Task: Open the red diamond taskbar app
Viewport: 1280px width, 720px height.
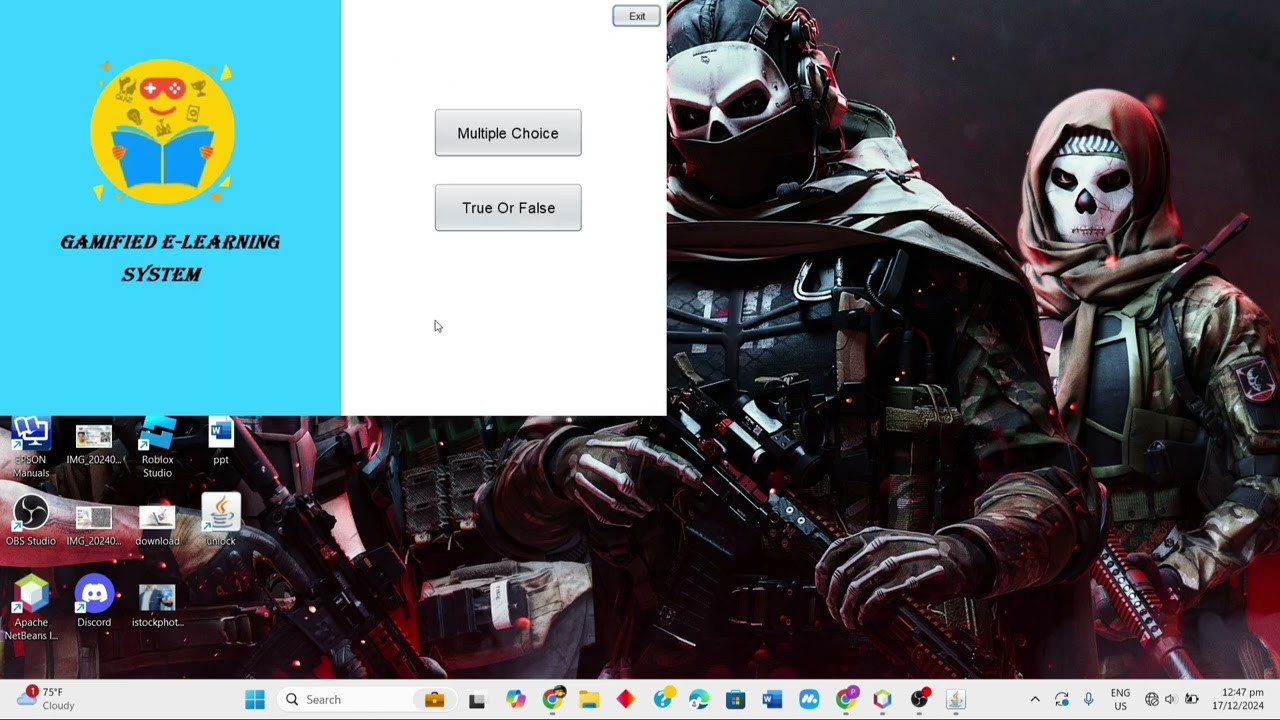Action: point(626,700)
